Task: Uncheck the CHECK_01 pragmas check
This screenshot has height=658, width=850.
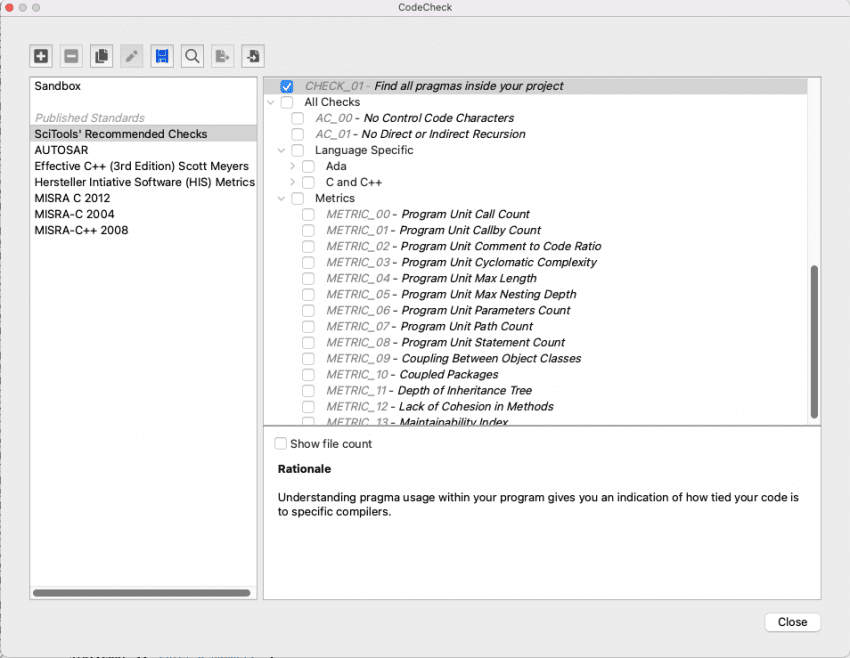Action: (x=286, y=85)
